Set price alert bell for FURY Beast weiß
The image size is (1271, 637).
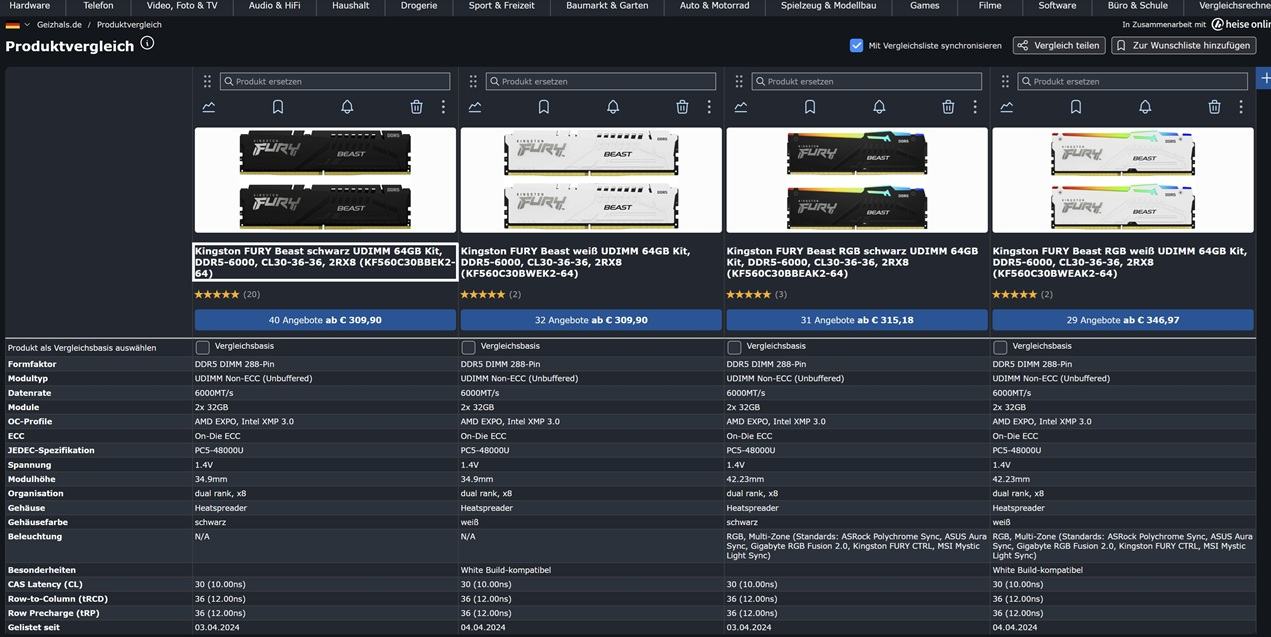(x=613, y=107)
